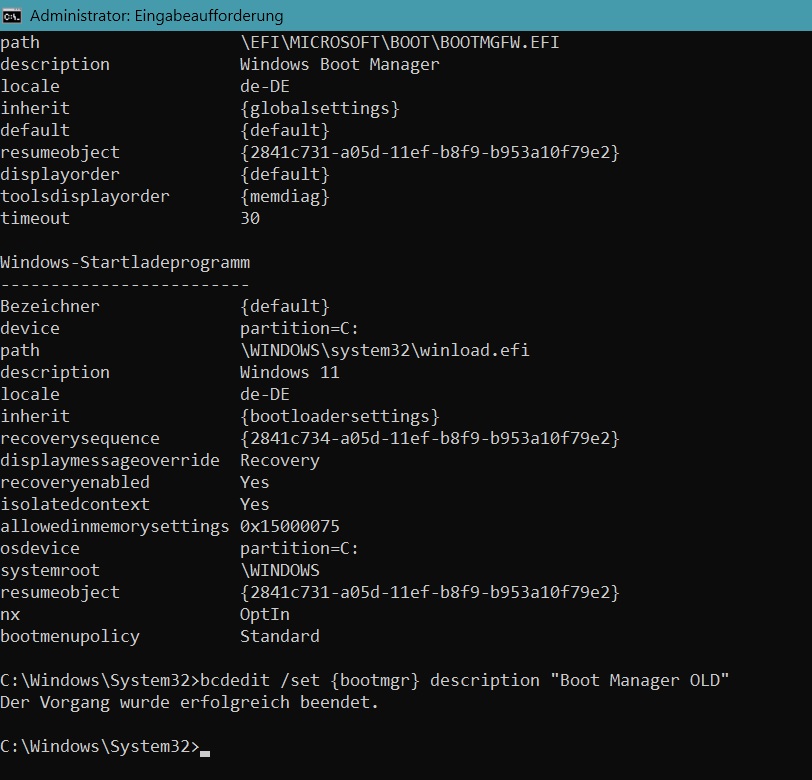Click the allowedinmemorysettings value 0x15000075

coord(290,526)
